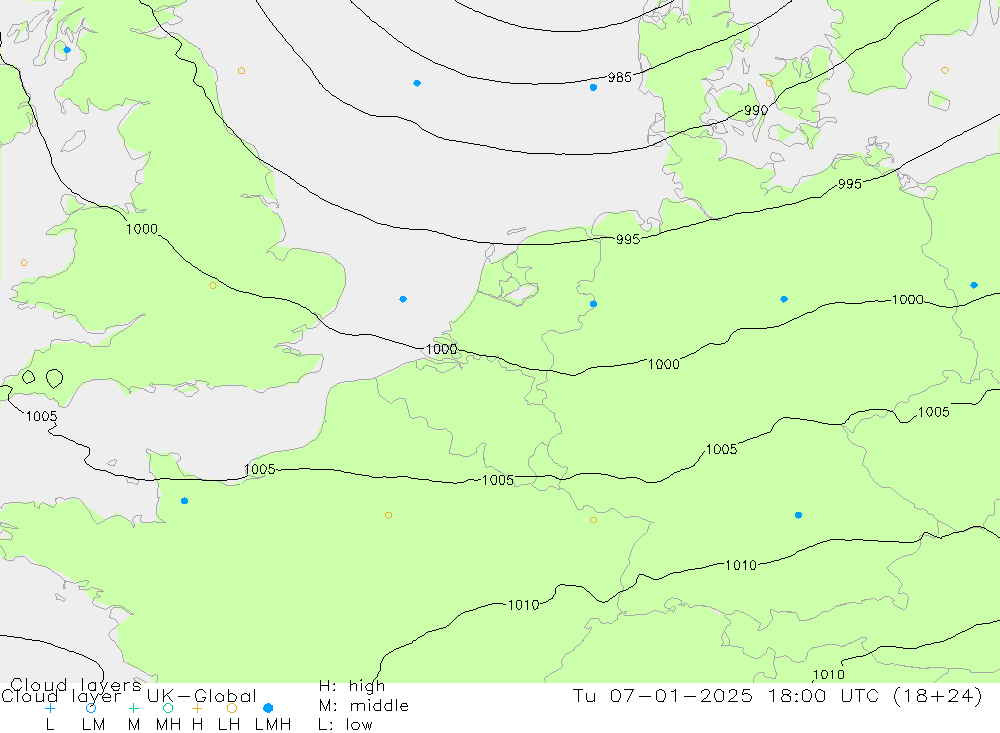This screenshot has width=1000, height=733.
Task: Select the orange LH marker over Denmark's islands
Action: tap(769, 83)
